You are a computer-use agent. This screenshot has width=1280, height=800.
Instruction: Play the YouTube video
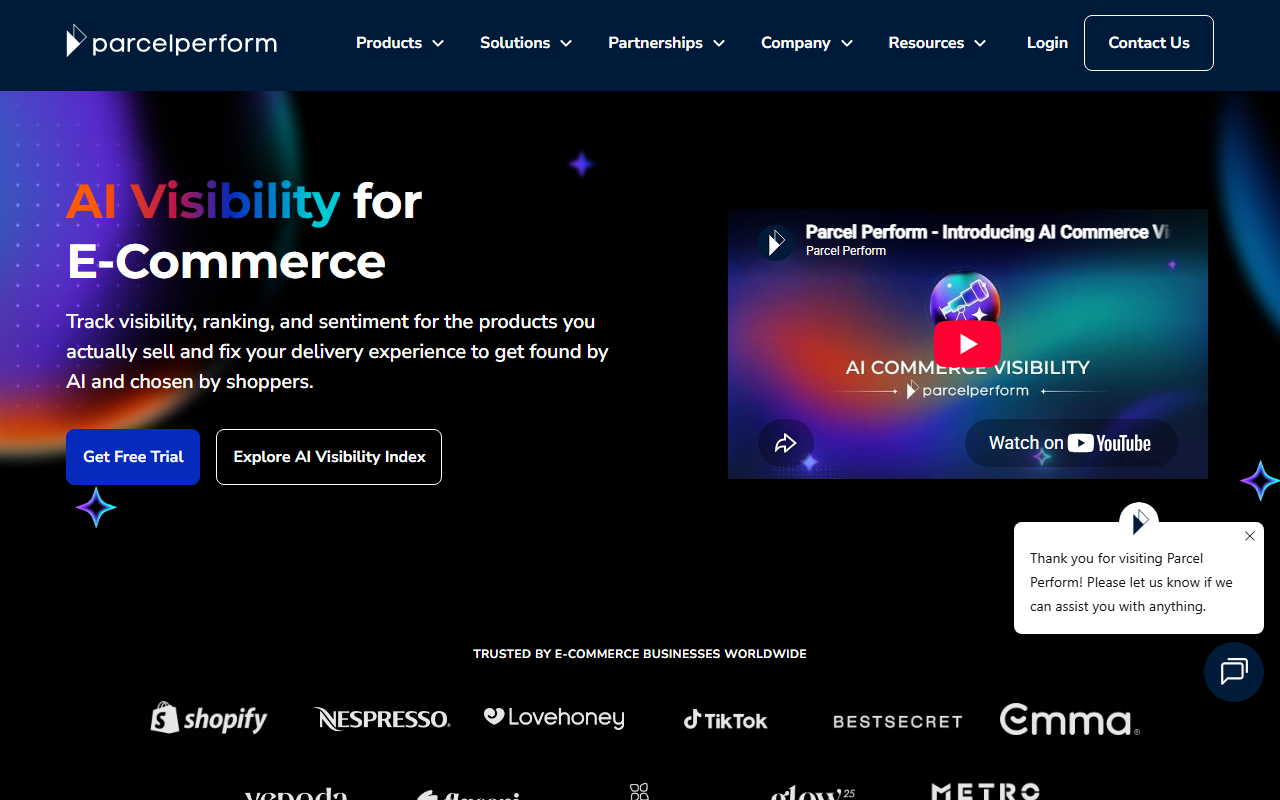(x=967, y=344)
